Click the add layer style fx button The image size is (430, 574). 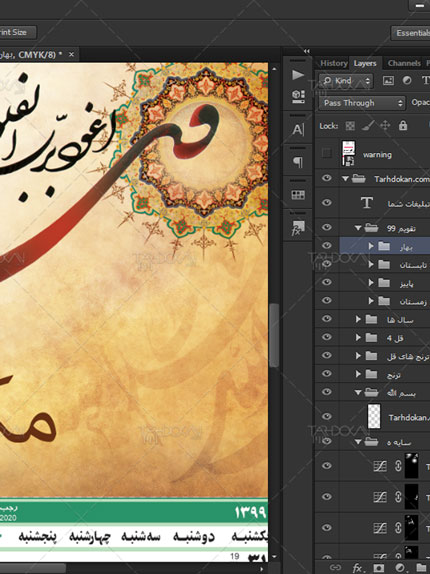pos(357,568)
